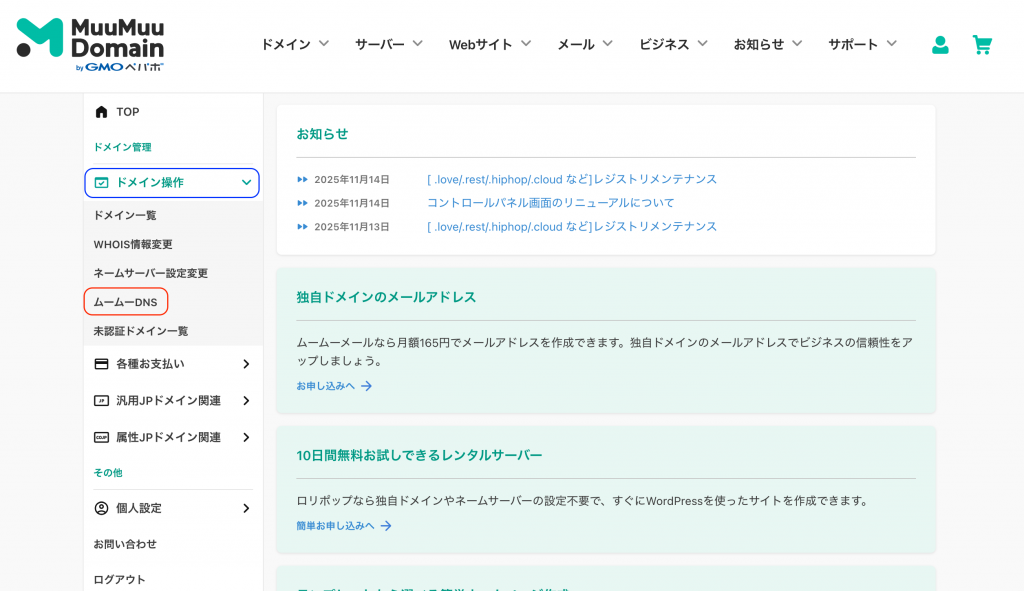
Task: Click ログアウト at the sidebar bottom
Action: pos(118,579)
